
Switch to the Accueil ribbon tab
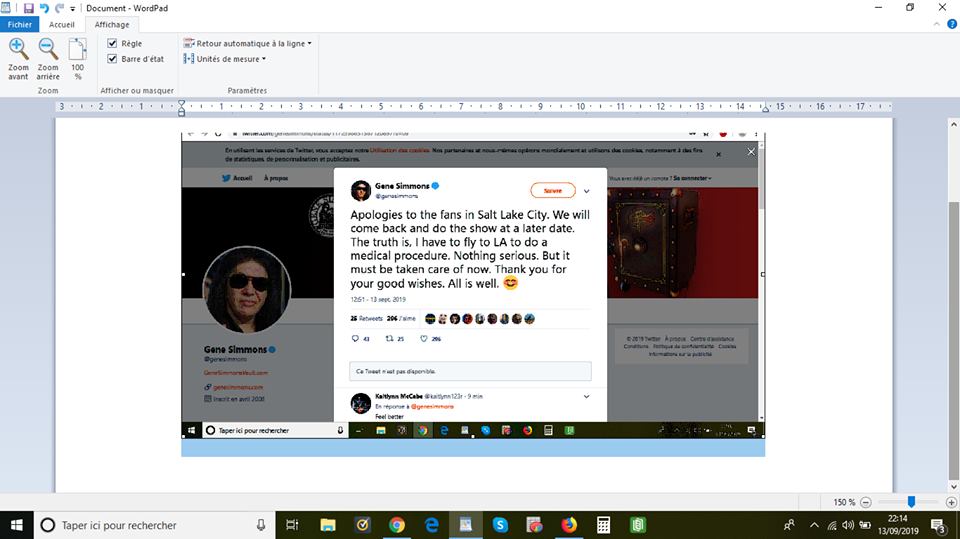(62, 24)
